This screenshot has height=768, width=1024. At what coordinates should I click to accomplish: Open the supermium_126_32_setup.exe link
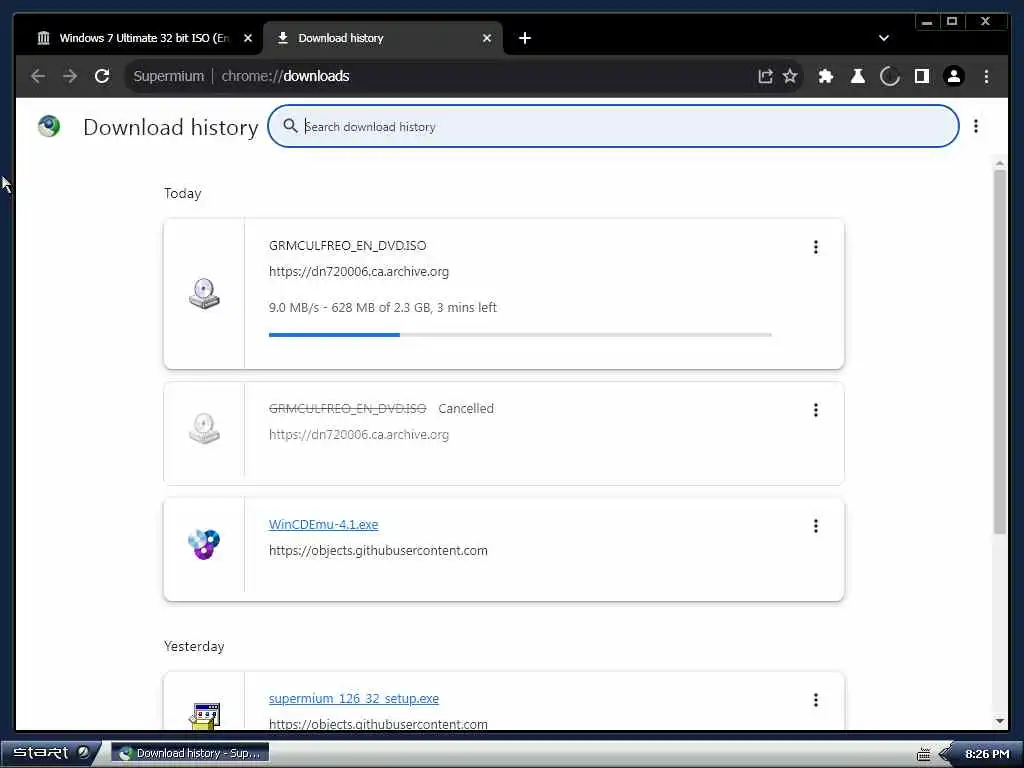(353, 698)
